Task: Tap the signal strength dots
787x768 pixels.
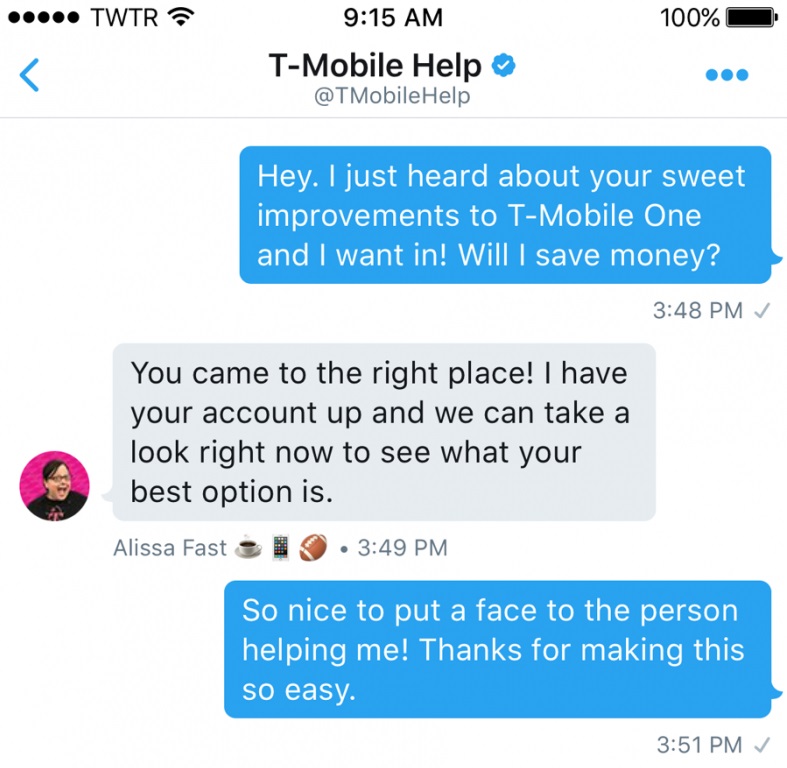Action: pos(44,18)
